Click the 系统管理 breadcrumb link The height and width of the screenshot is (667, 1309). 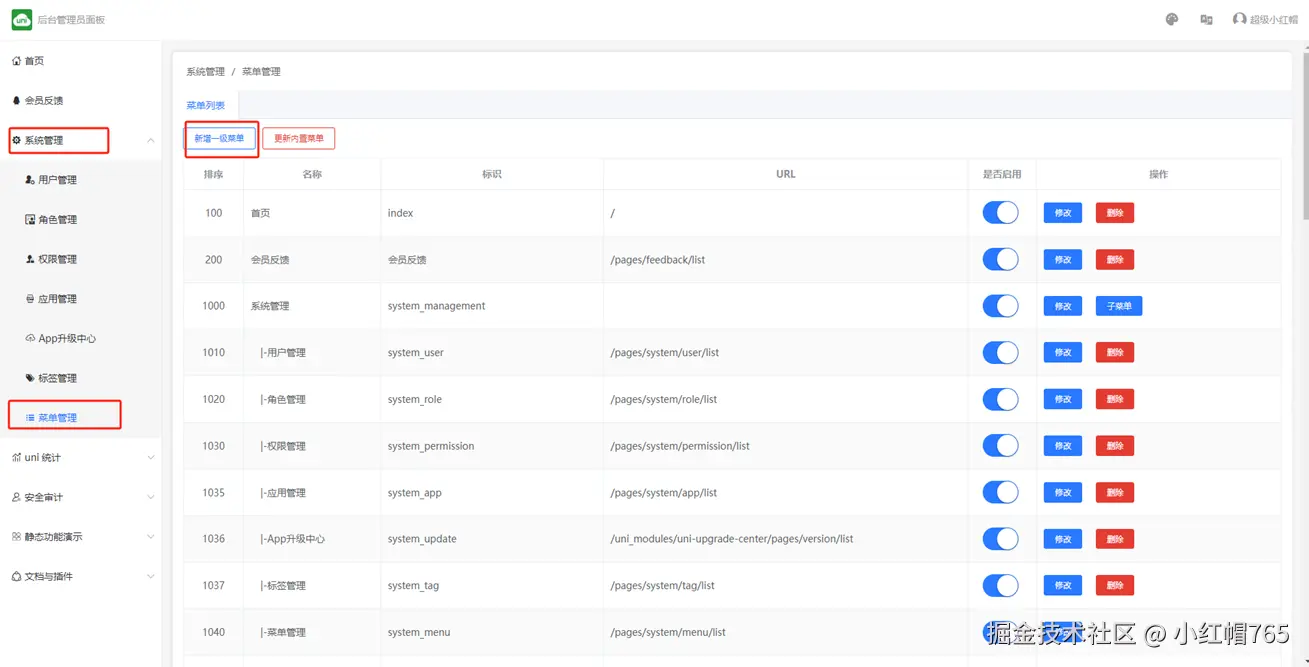(x=205, y=72)
